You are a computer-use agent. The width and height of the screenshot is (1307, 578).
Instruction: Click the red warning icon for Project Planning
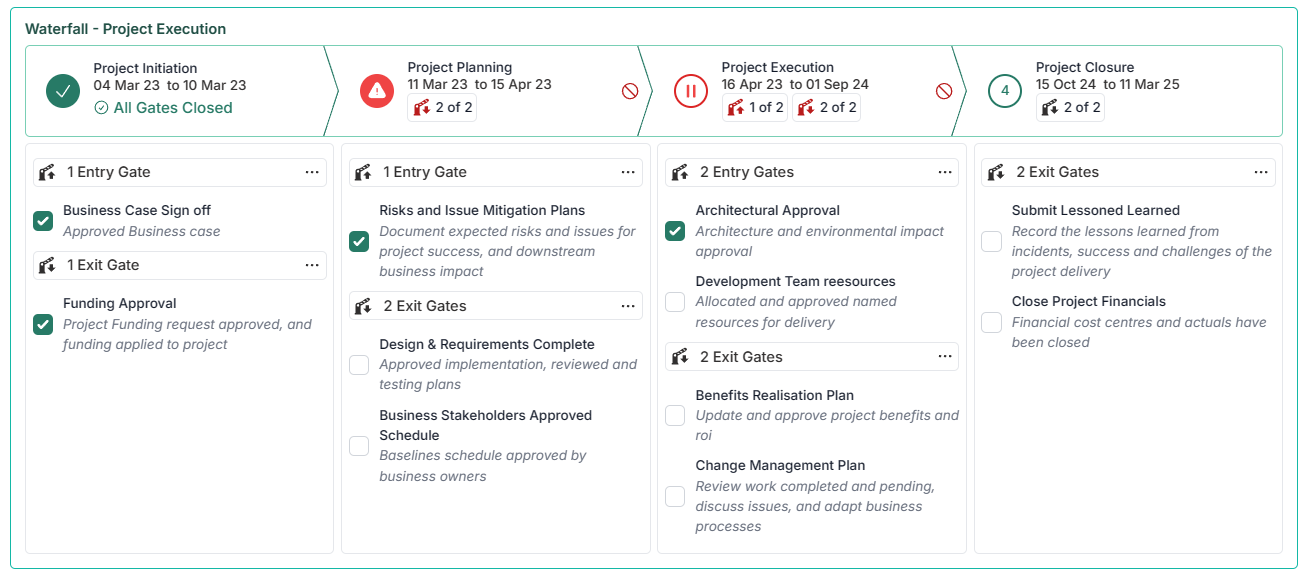(376, 91)
